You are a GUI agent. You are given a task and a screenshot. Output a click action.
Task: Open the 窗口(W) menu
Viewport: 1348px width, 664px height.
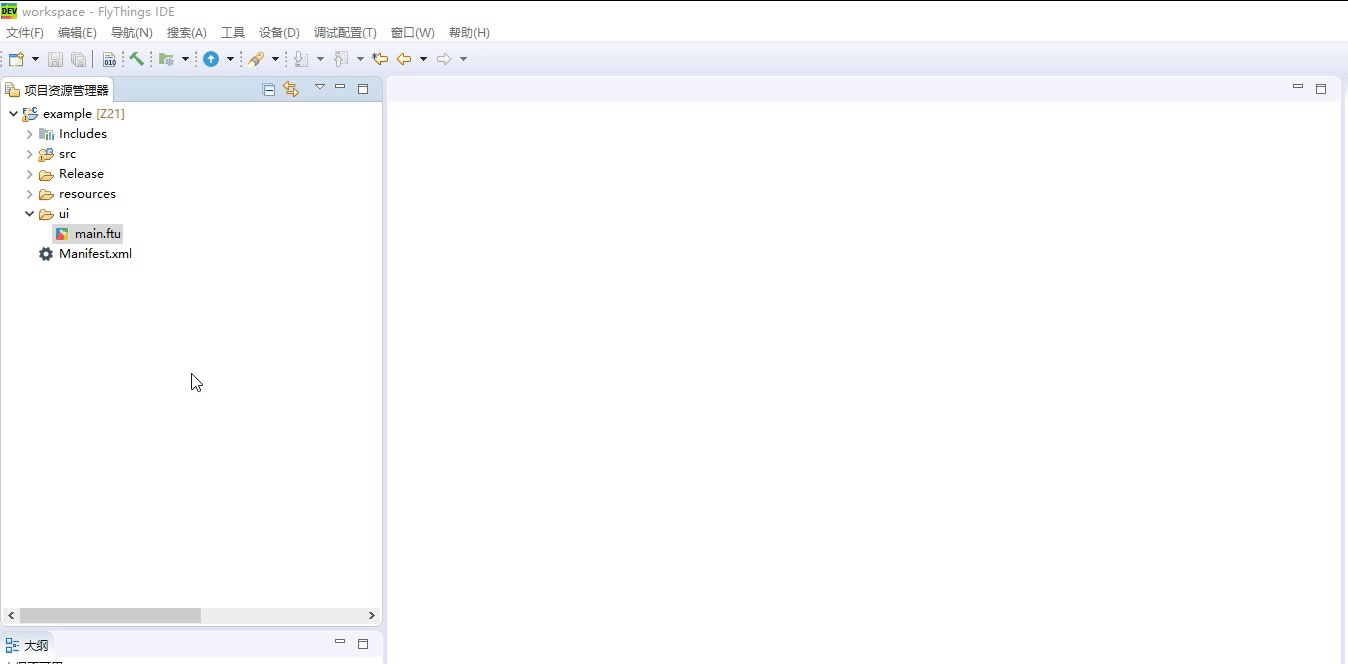pyautogui.click(x=413, y=33)
